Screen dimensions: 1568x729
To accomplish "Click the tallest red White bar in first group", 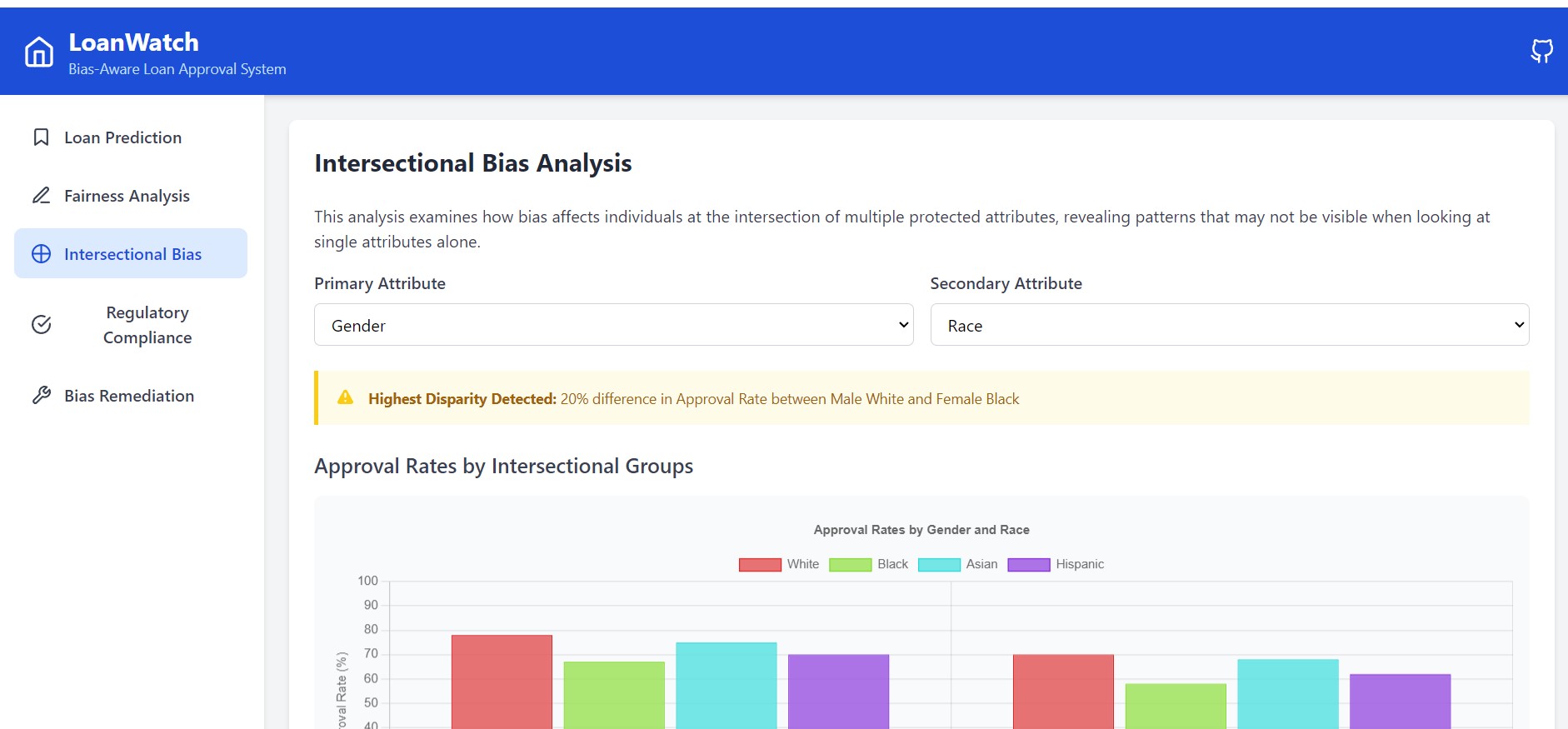I will [502, 682].
